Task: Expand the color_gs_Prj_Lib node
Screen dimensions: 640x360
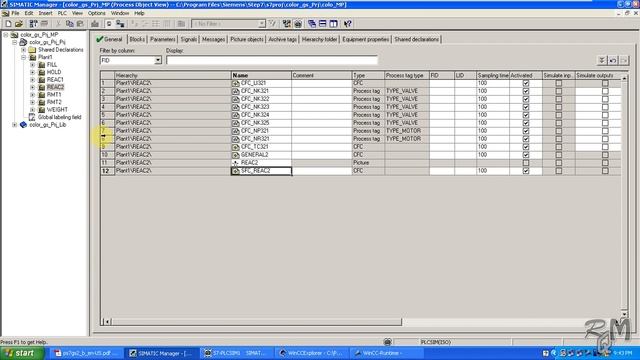Action: (x=15, y=125)
